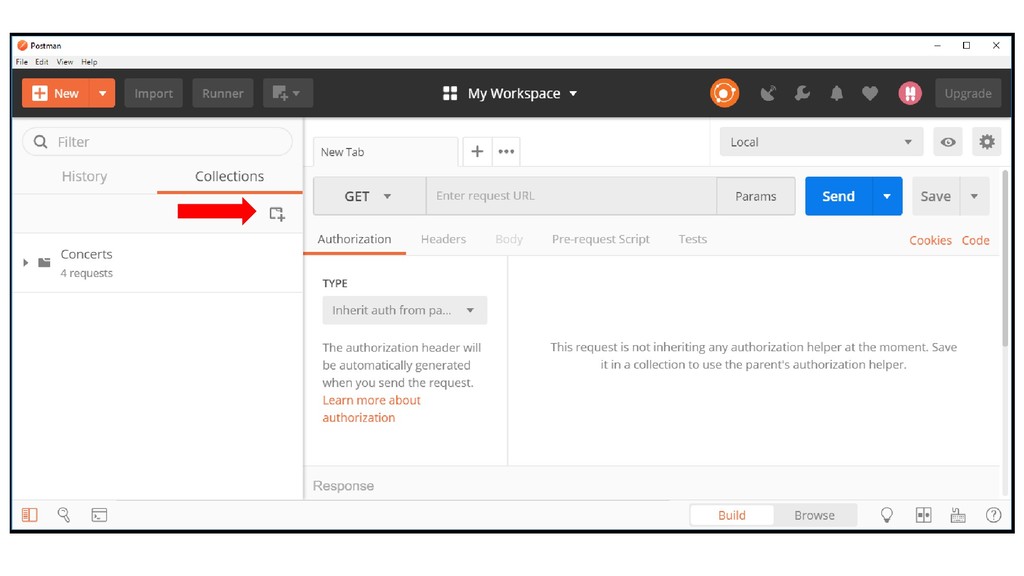Open the Cookies link
This screenshot has width=1024, height=576.
coord(930,240)
